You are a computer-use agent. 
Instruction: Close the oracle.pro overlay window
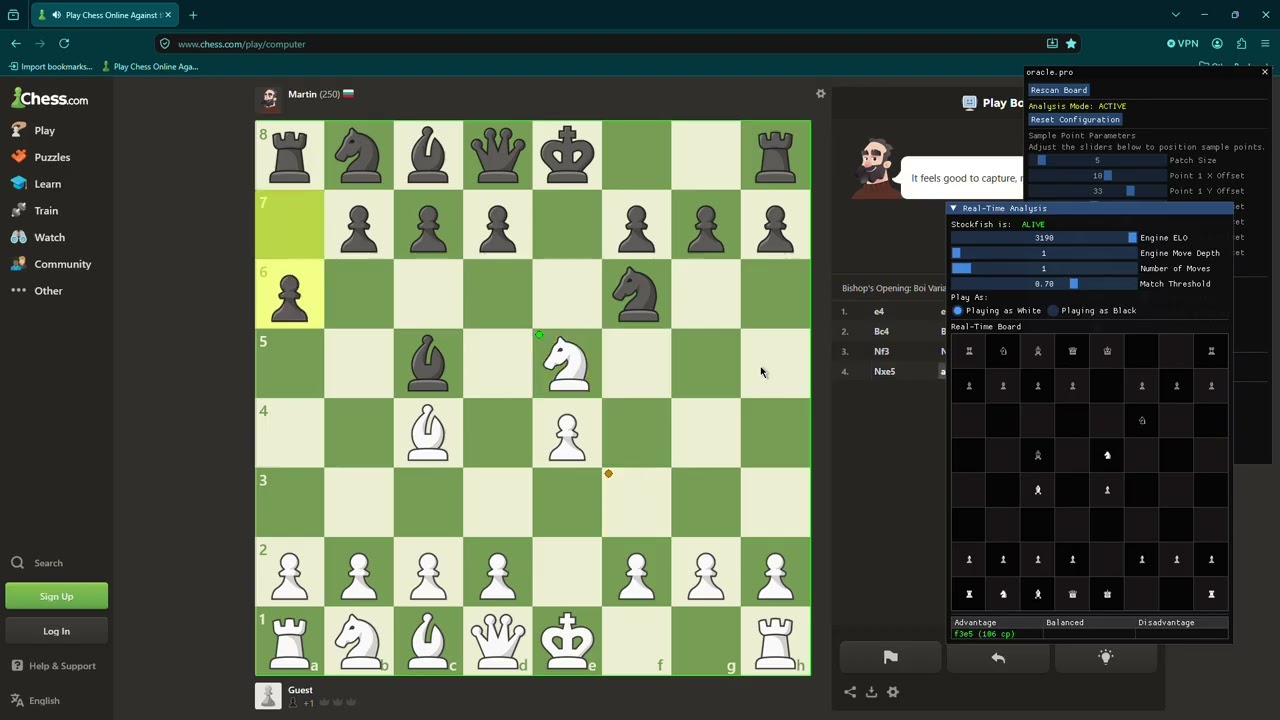1265,72
